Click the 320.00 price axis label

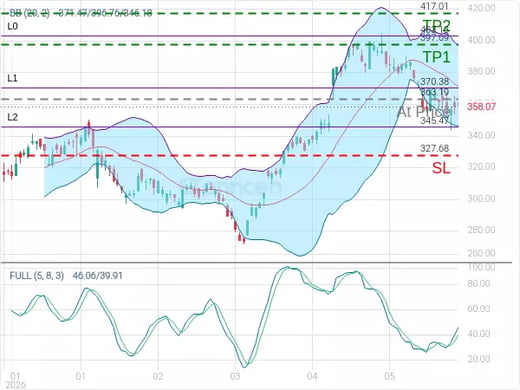tap(481, 166)
